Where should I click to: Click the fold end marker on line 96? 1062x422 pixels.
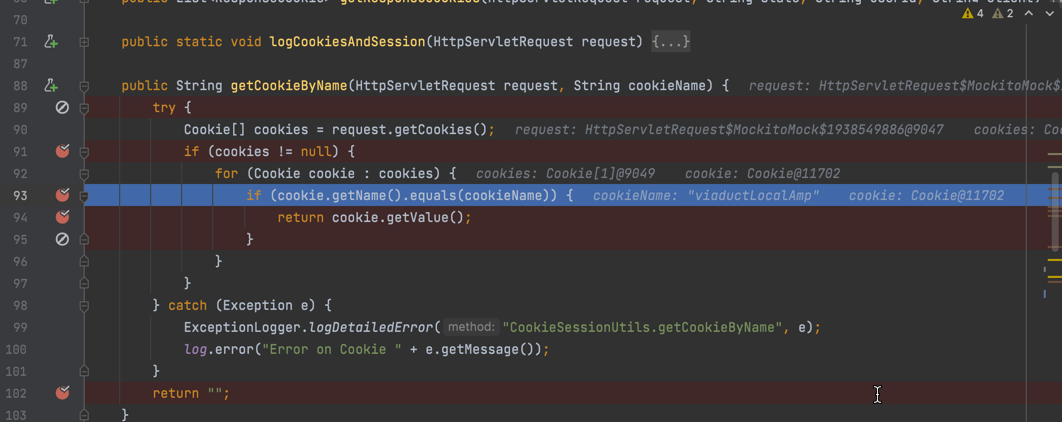(x=84, y=261)
